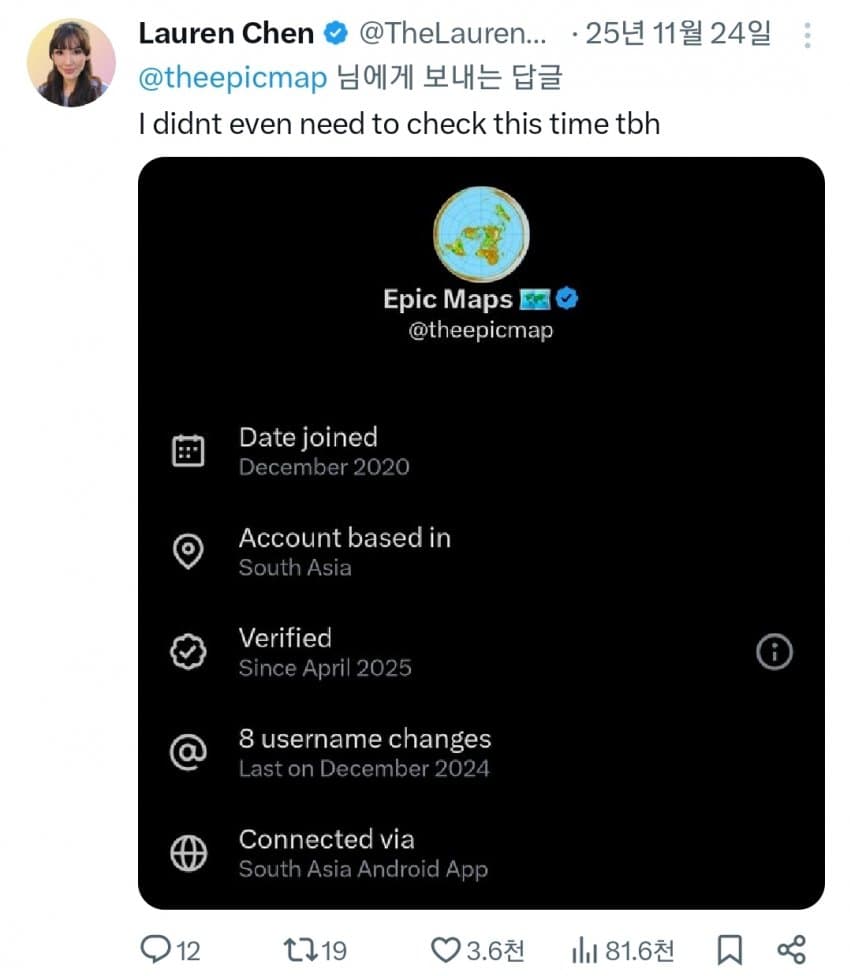850x976 pixels.
Task: Click the info icon next to Verified
Action: [774, 653]
